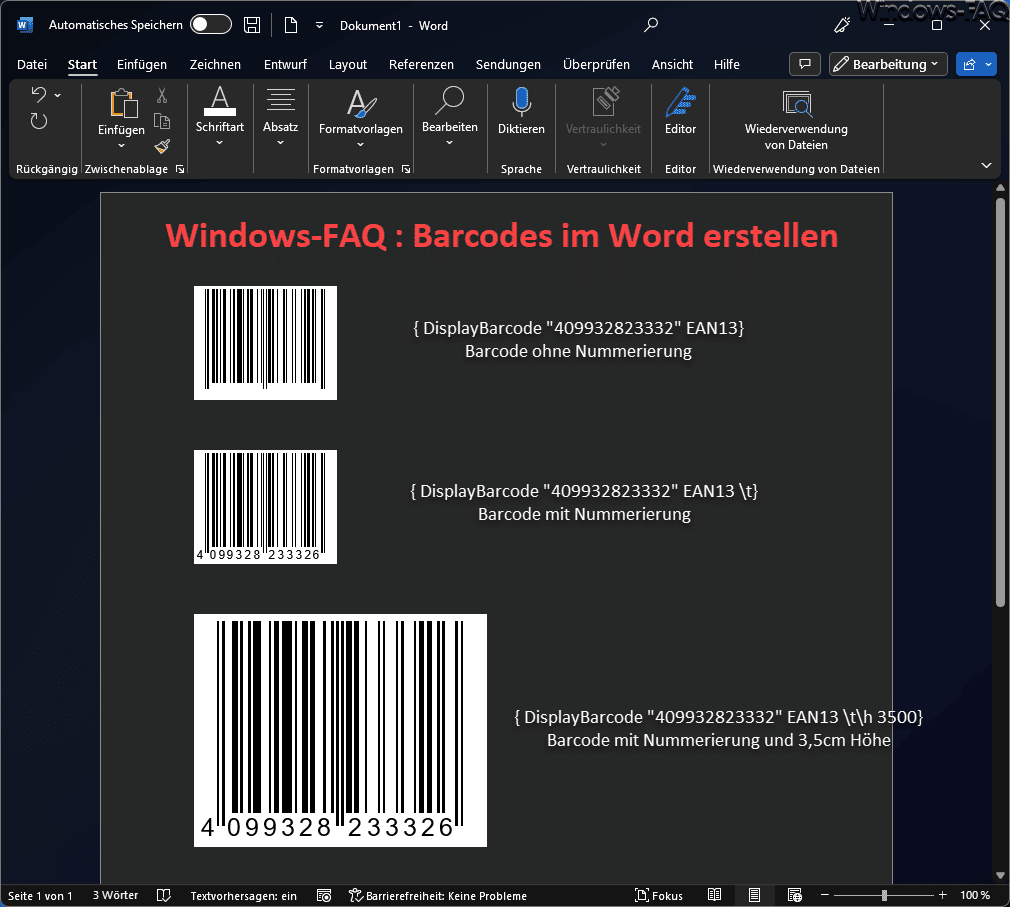Start Diktieren with the microphone icon
This screenshot has width=1010, height=907.
[521, 111]
